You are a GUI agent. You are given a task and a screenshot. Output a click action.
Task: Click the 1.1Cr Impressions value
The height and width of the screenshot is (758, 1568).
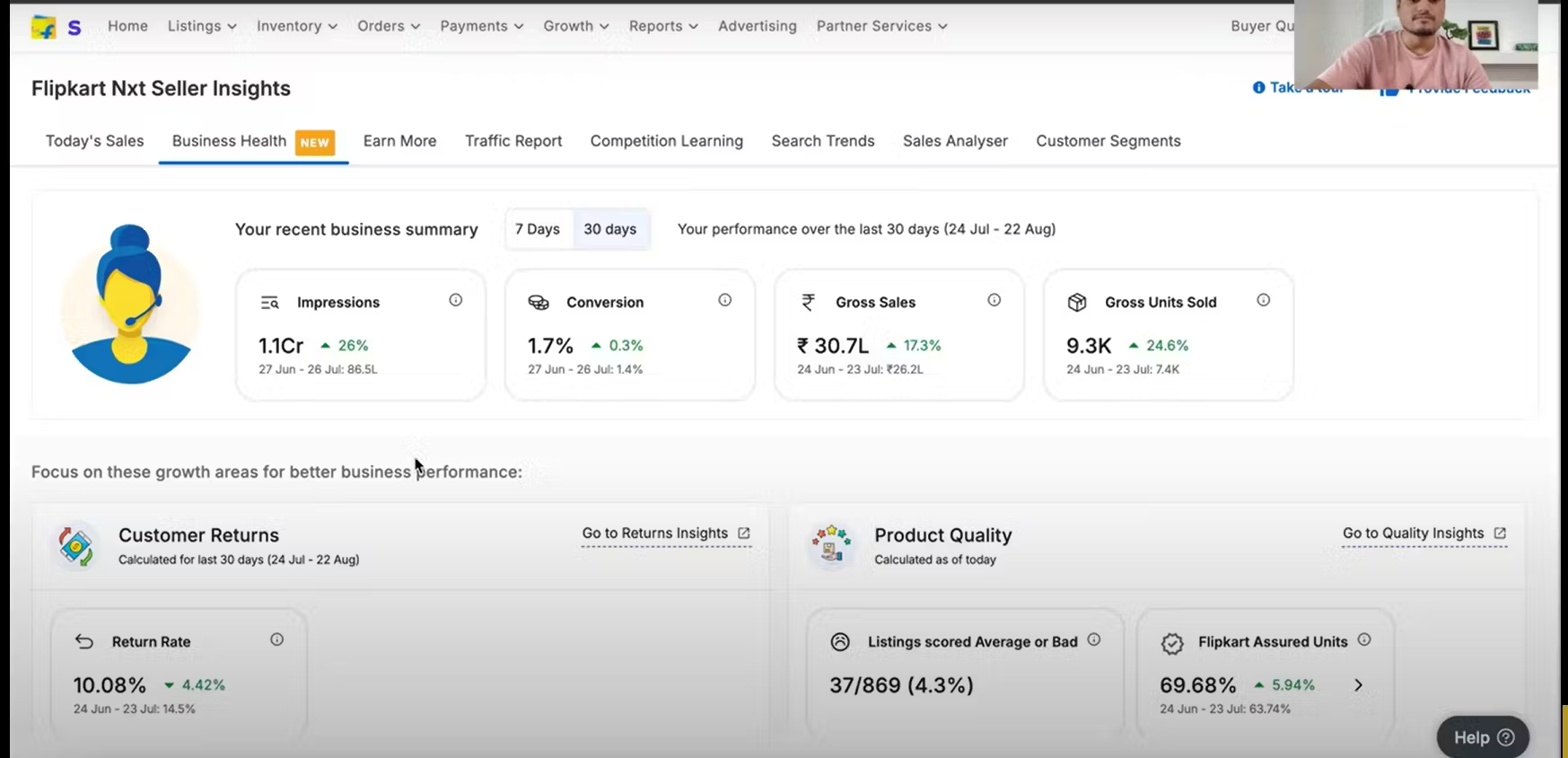[281, 346]
